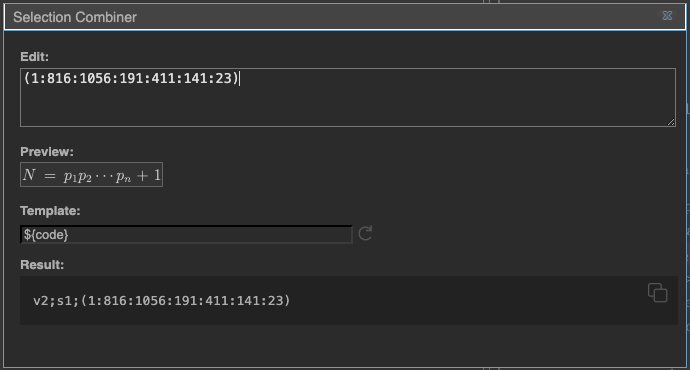Place cursor after ${code} in Template field

click(70, 234)
